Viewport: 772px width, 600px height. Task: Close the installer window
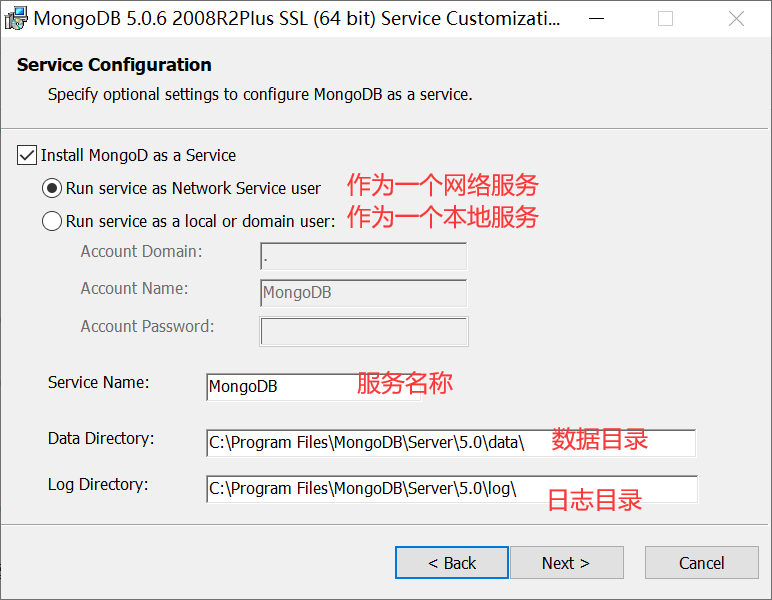pyautogui.click(x=737, y=19)
